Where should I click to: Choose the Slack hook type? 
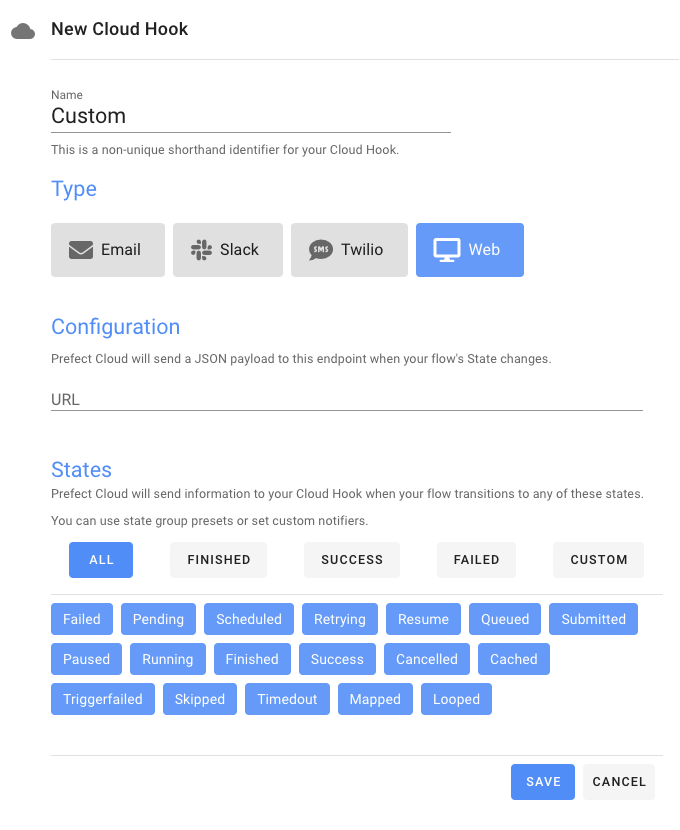pos(228,250)
